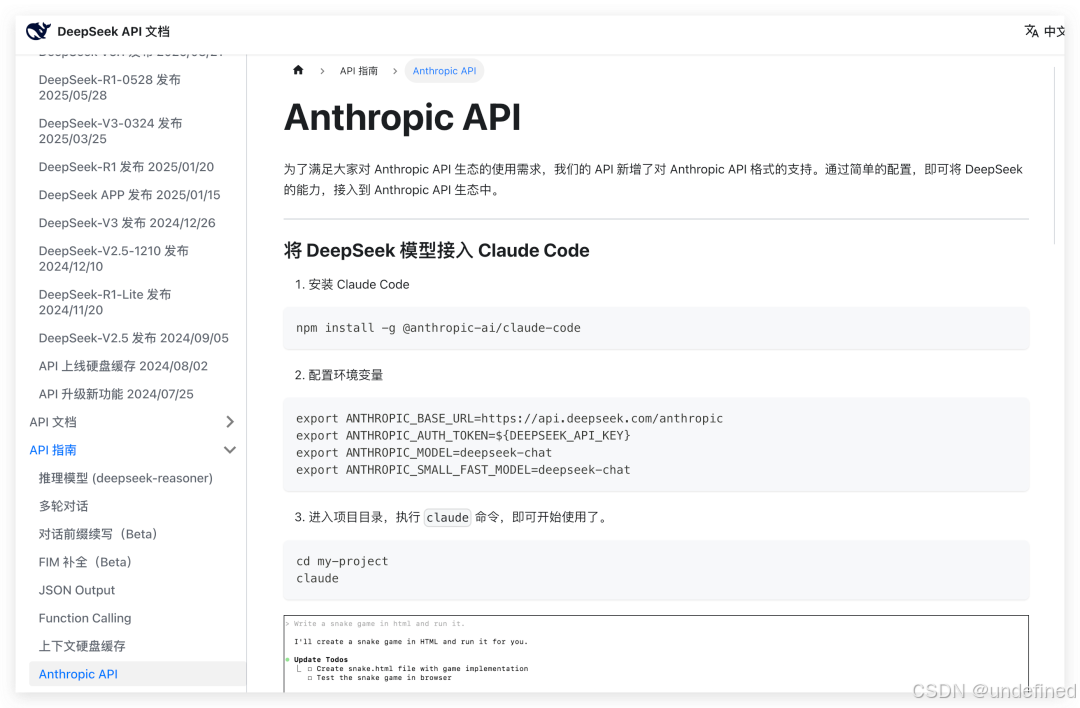Viewport: 1080px width, 708px height.
Task: Click the Anthropic API page title
Action: click(402, 117)
